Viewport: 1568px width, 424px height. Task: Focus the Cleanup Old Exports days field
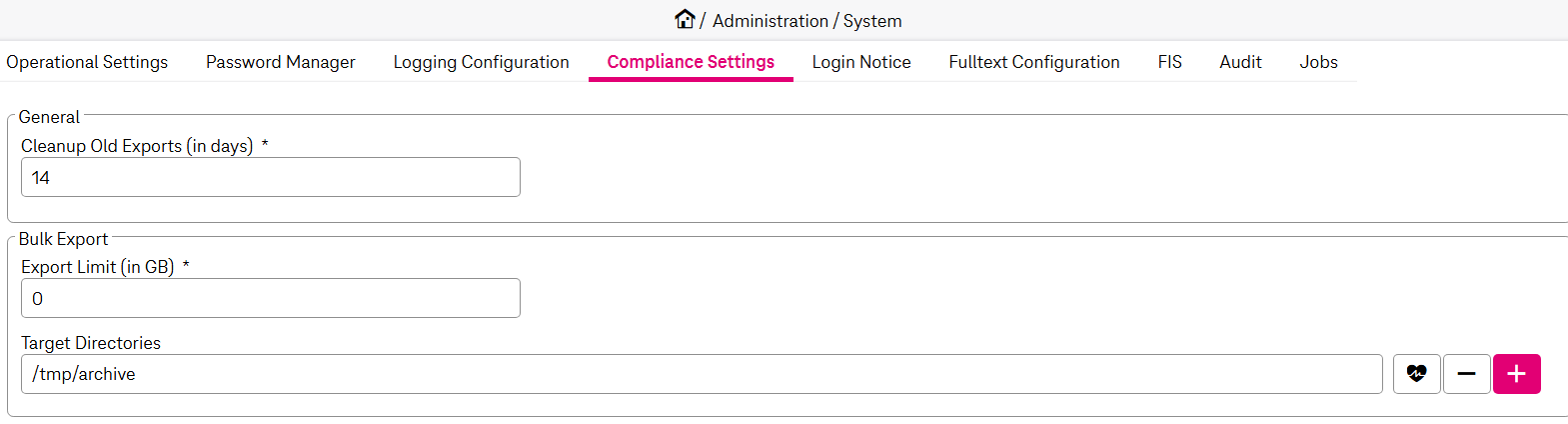270,177
